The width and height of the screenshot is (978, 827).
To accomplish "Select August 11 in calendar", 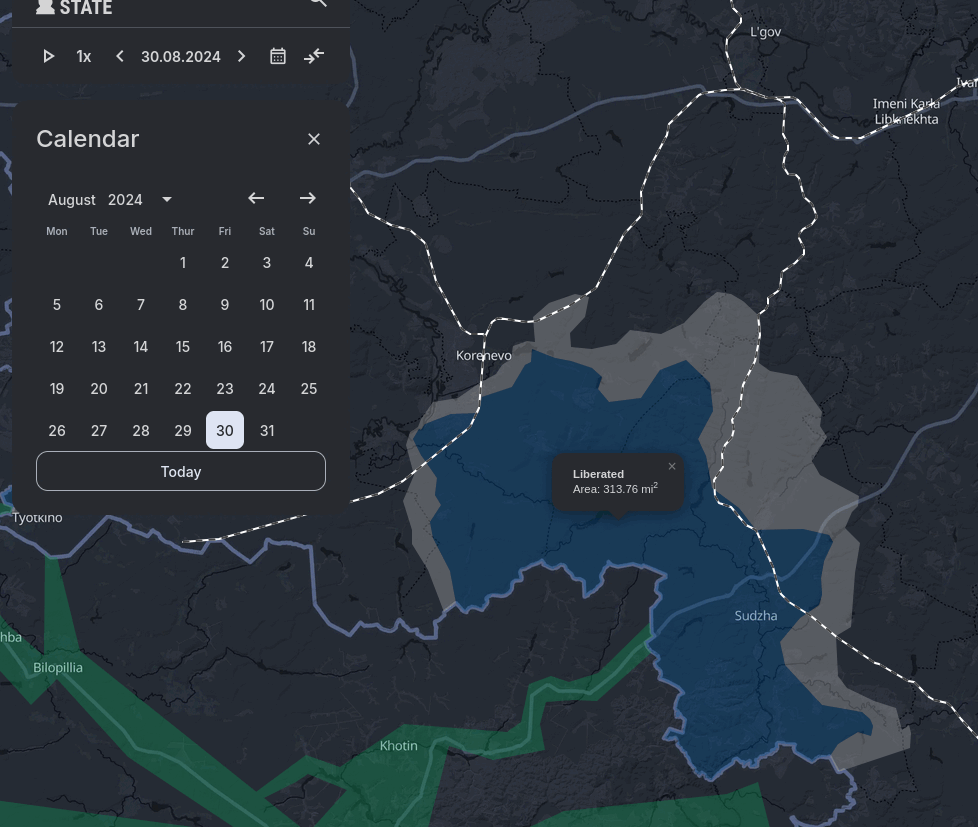I will coord(309,304).
